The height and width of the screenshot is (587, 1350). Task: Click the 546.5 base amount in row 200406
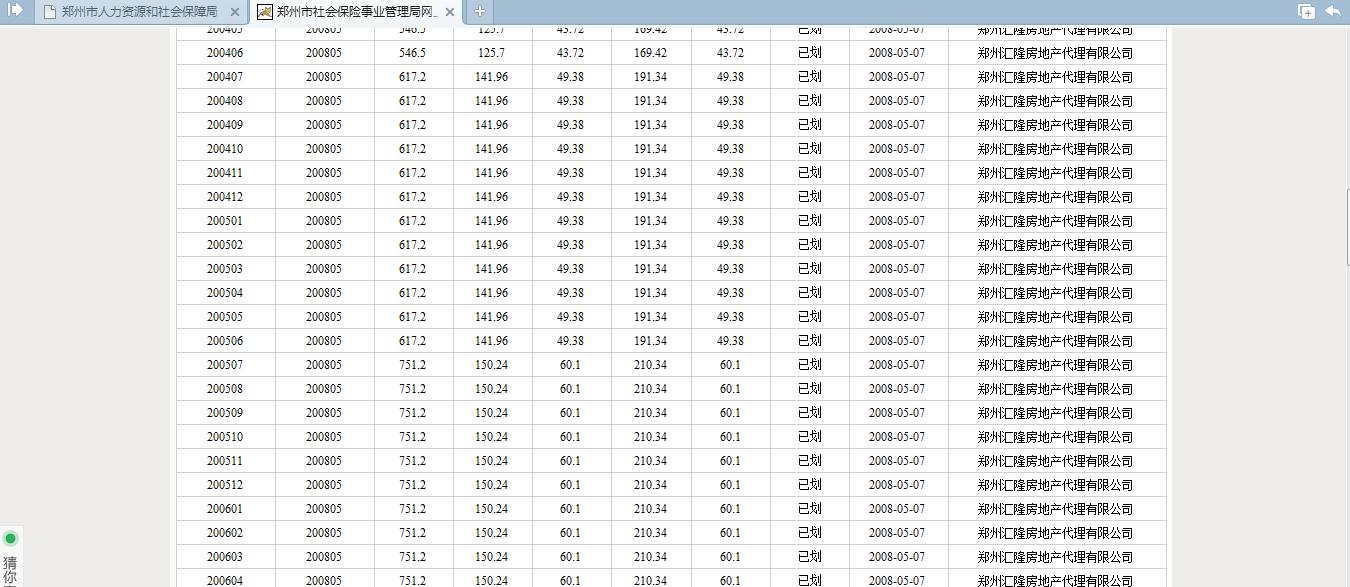412,53
